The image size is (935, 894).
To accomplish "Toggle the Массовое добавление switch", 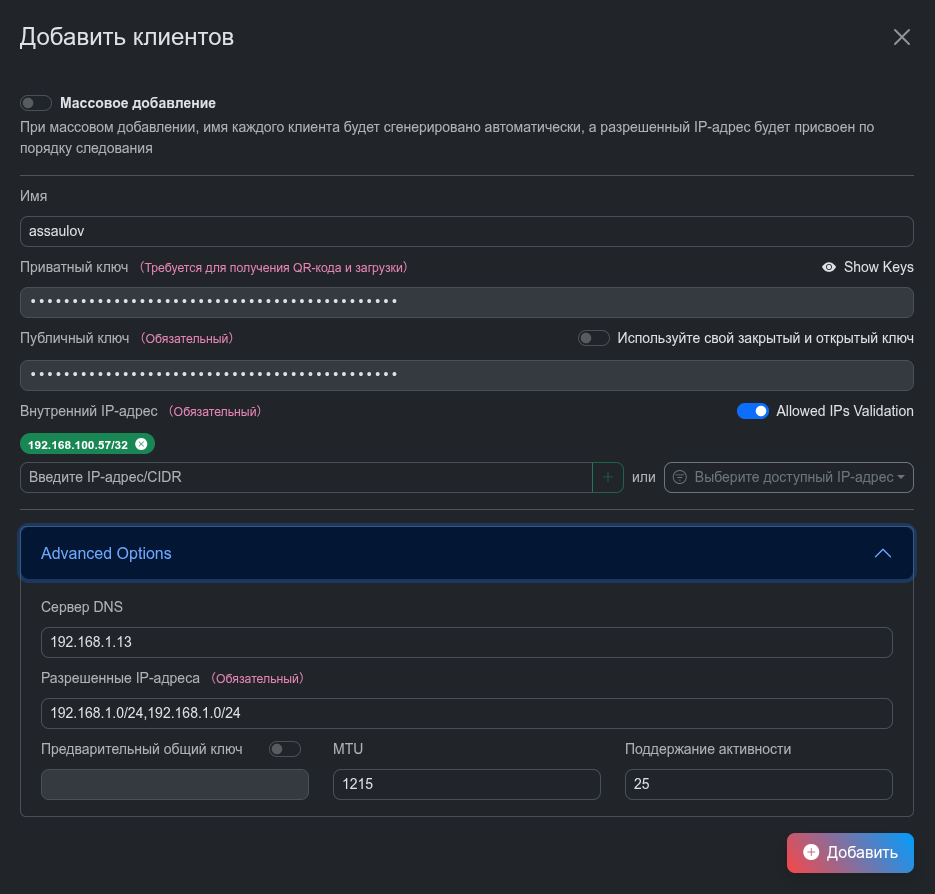I will 36,103.
